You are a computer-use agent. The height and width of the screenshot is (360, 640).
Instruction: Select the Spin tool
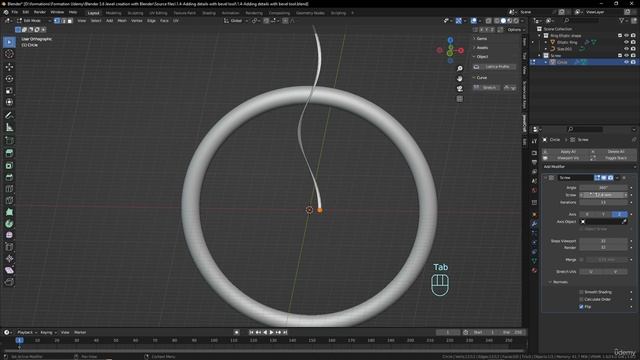point(9,224)
